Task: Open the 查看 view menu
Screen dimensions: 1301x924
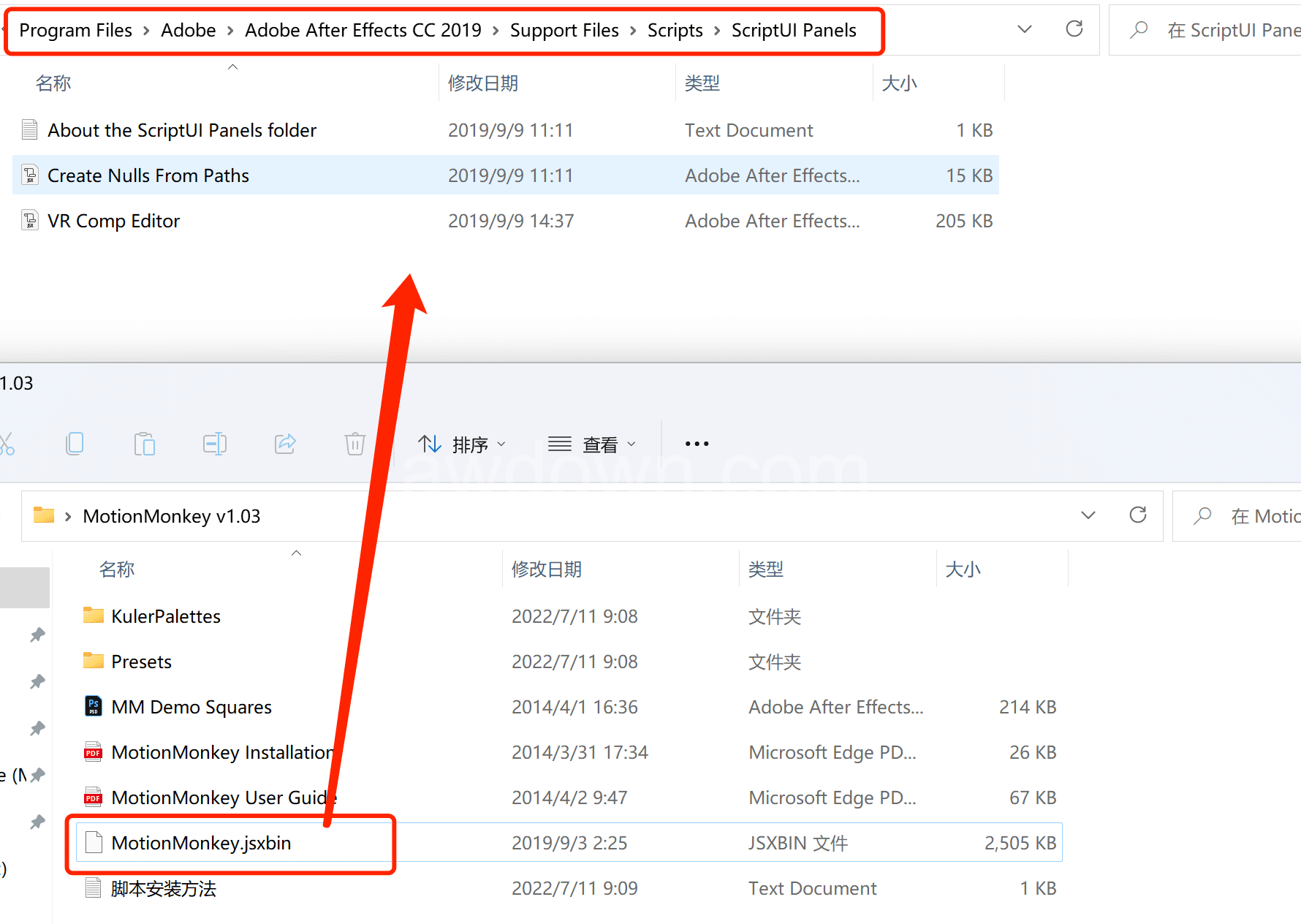Action: (592, 444)
